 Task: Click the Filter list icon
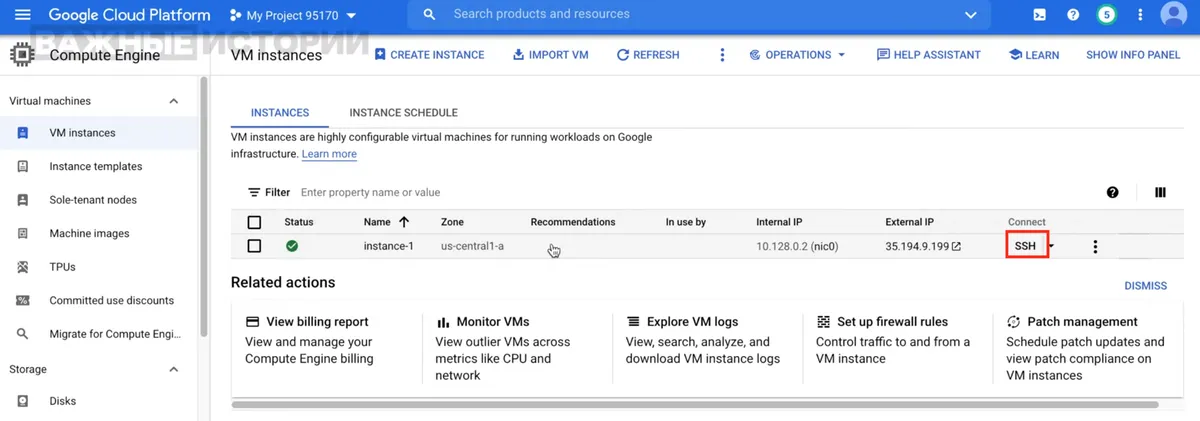tap(254, 192)
